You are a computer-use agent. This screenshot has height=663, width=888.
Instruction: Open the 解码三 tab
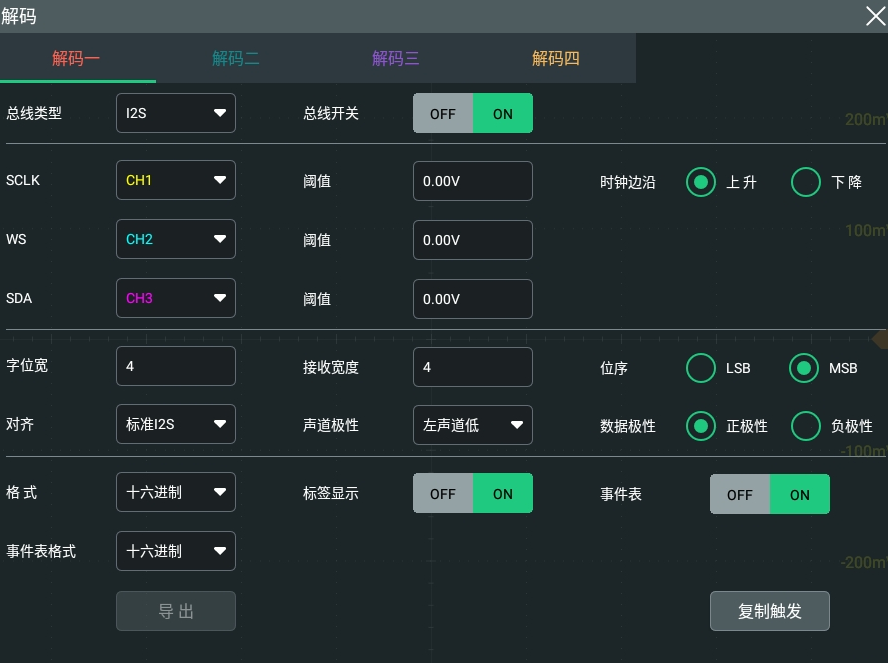(x=395, y=58)
